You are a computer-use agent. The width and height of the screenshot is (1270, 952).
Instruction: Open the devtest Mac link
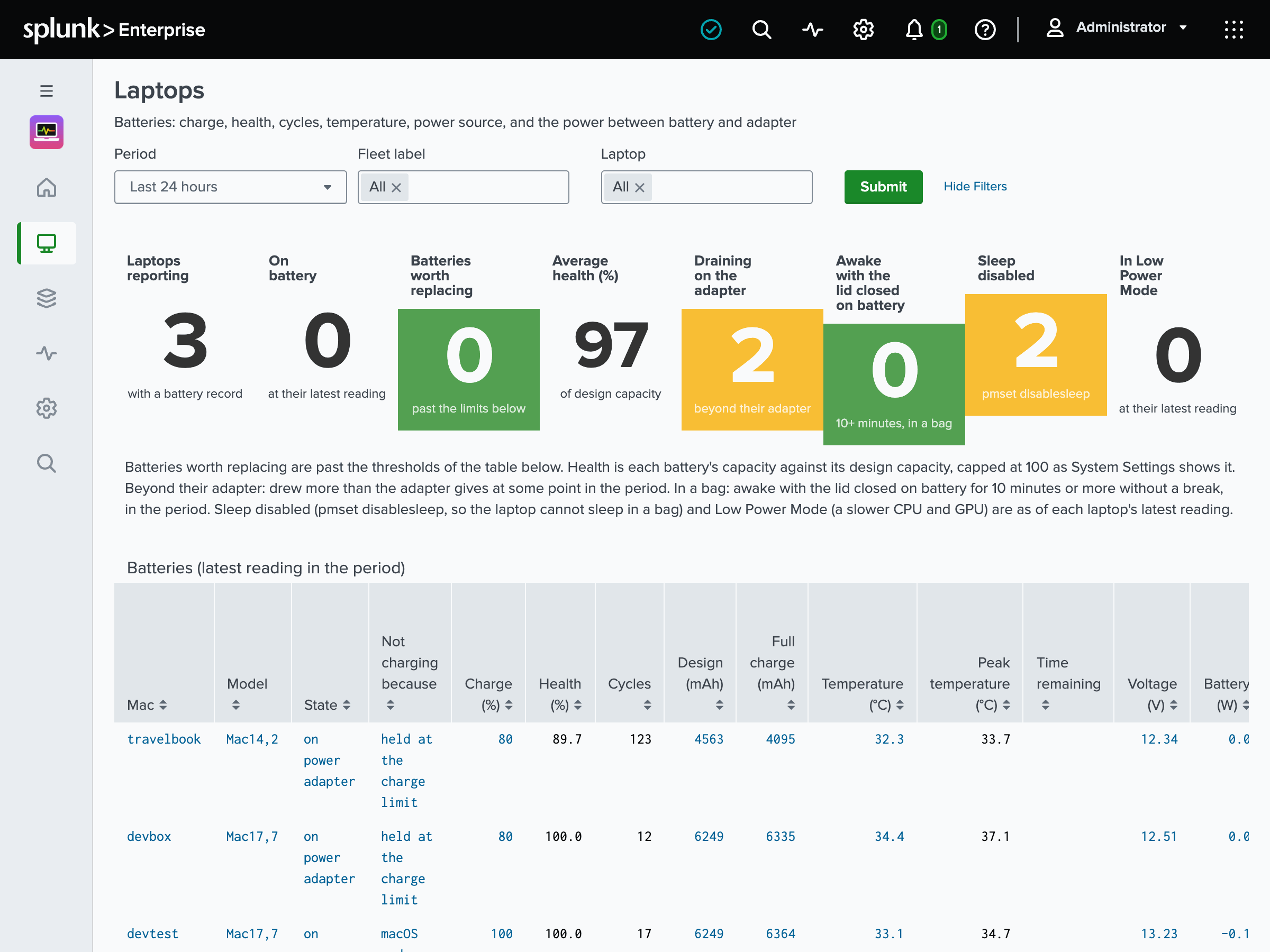pos(152,933)
